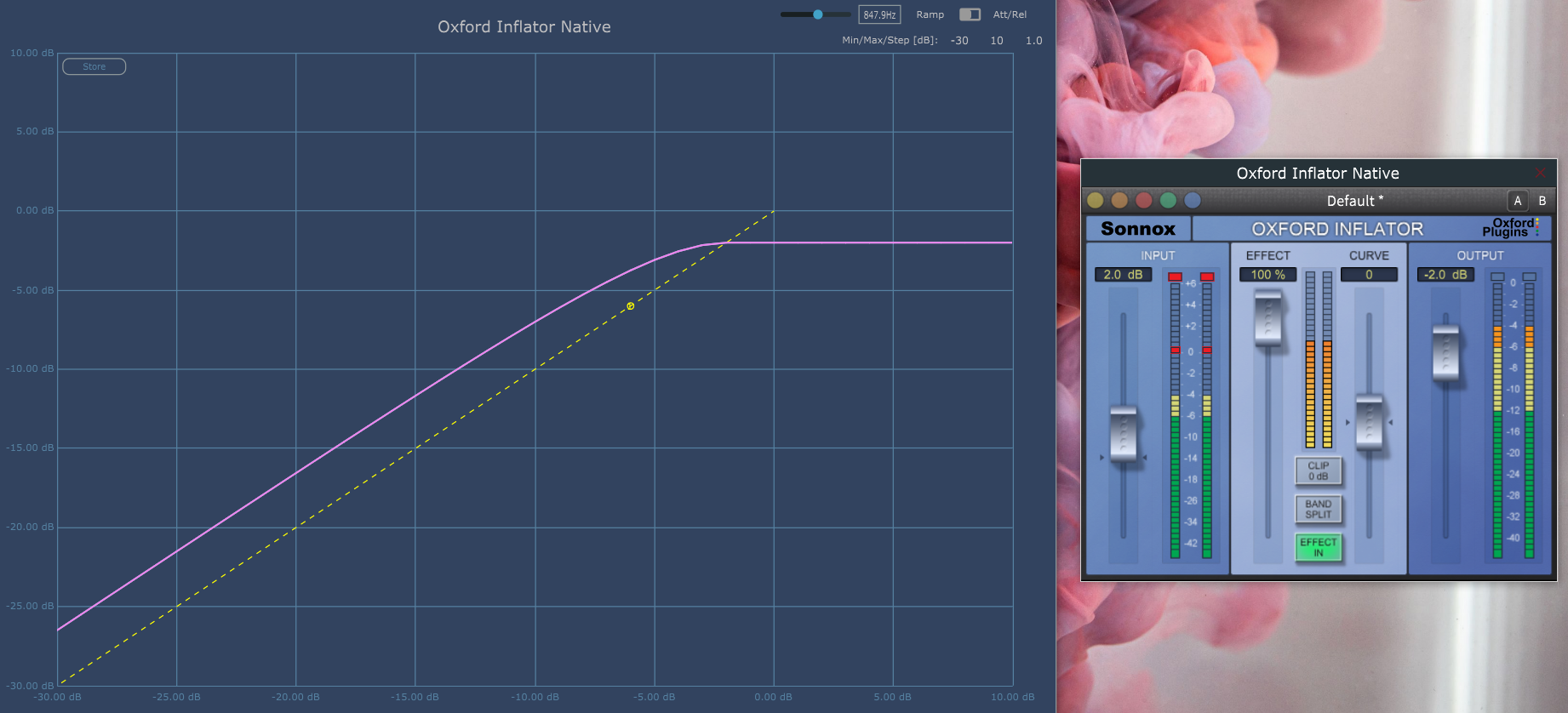Click the CURVE section label

pos(1369,255)
